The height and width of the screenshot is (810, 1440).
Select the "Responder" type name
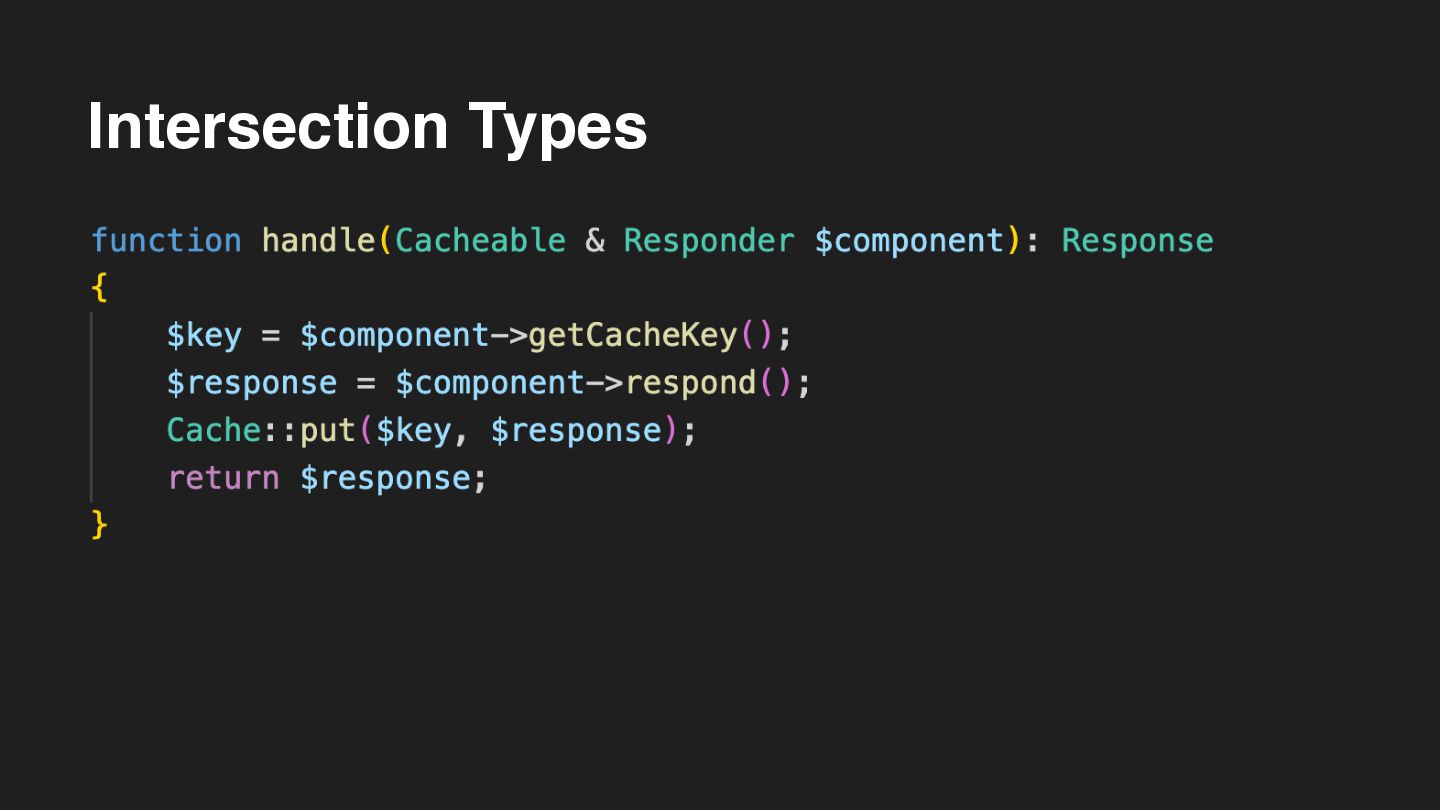(709, 241)
